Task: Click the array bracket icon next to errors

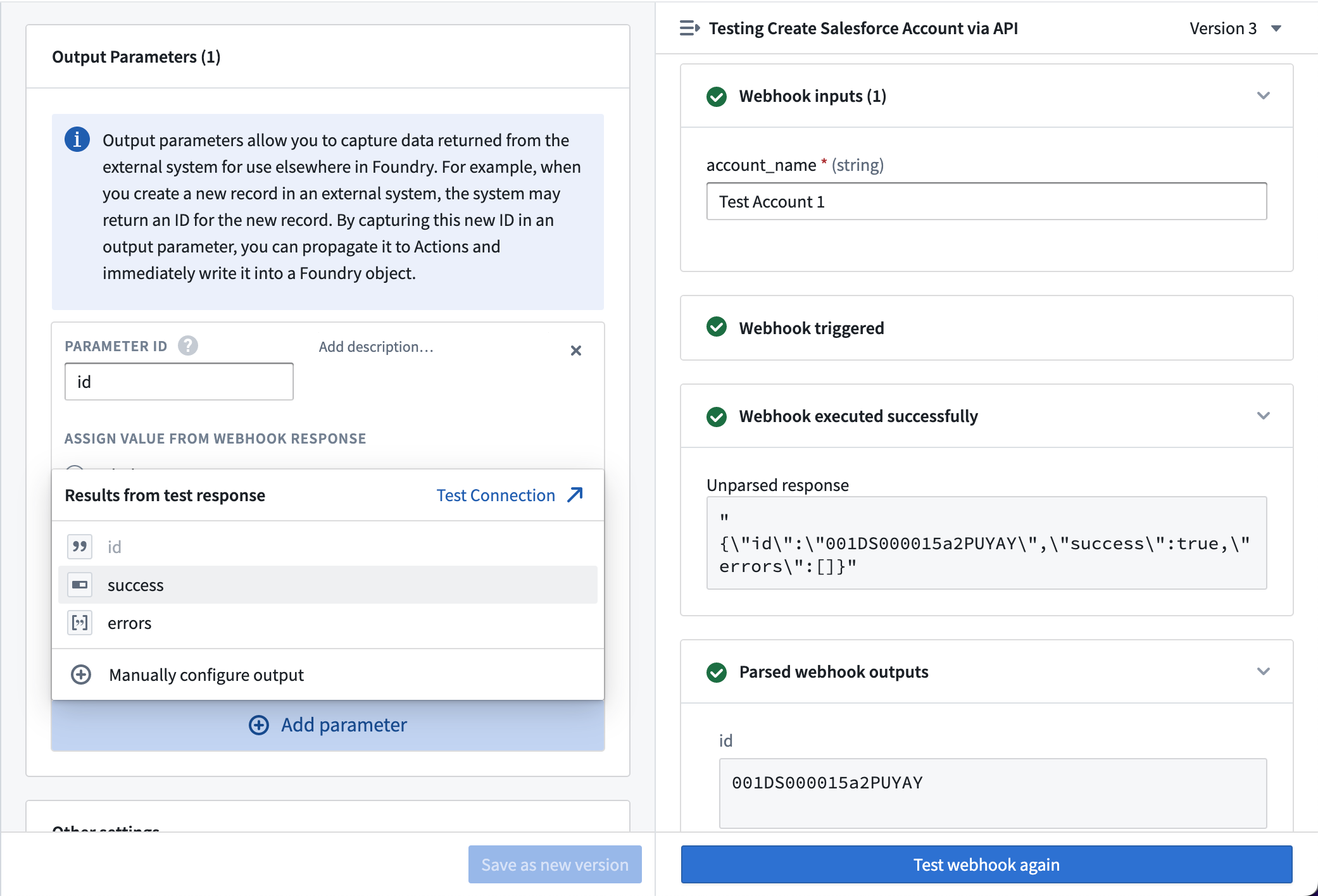Action: [x=81, y=623]
